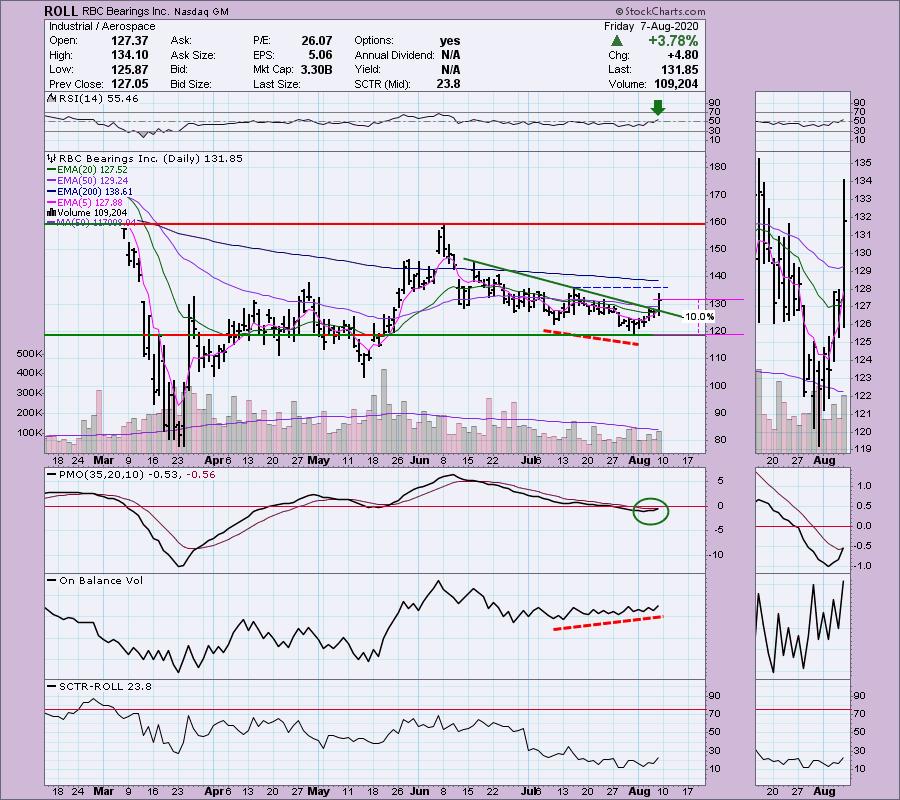Select the EMA(200) 138.61 legend entry
The image size is (900, 800).
(89, 193)
